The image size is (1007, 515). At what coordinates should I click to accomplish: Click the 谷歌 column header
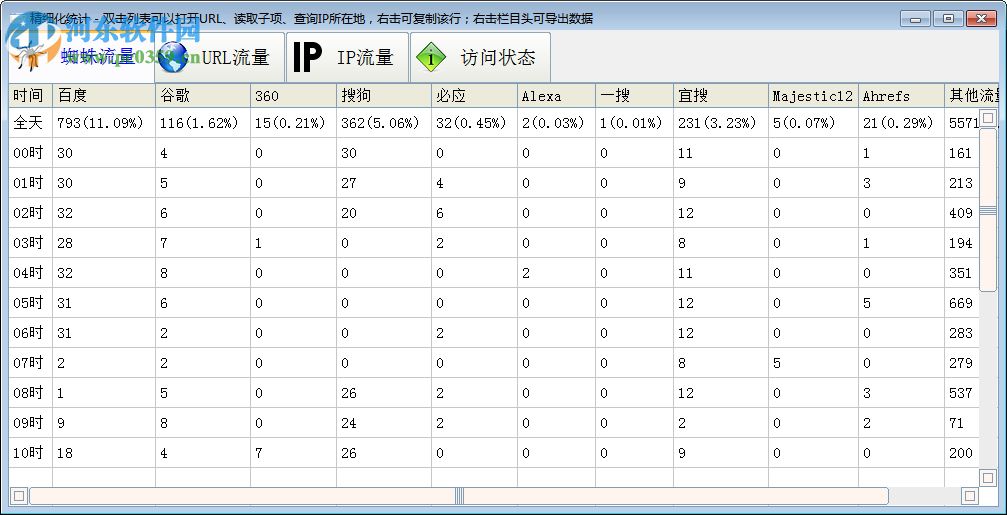(203, 96)
